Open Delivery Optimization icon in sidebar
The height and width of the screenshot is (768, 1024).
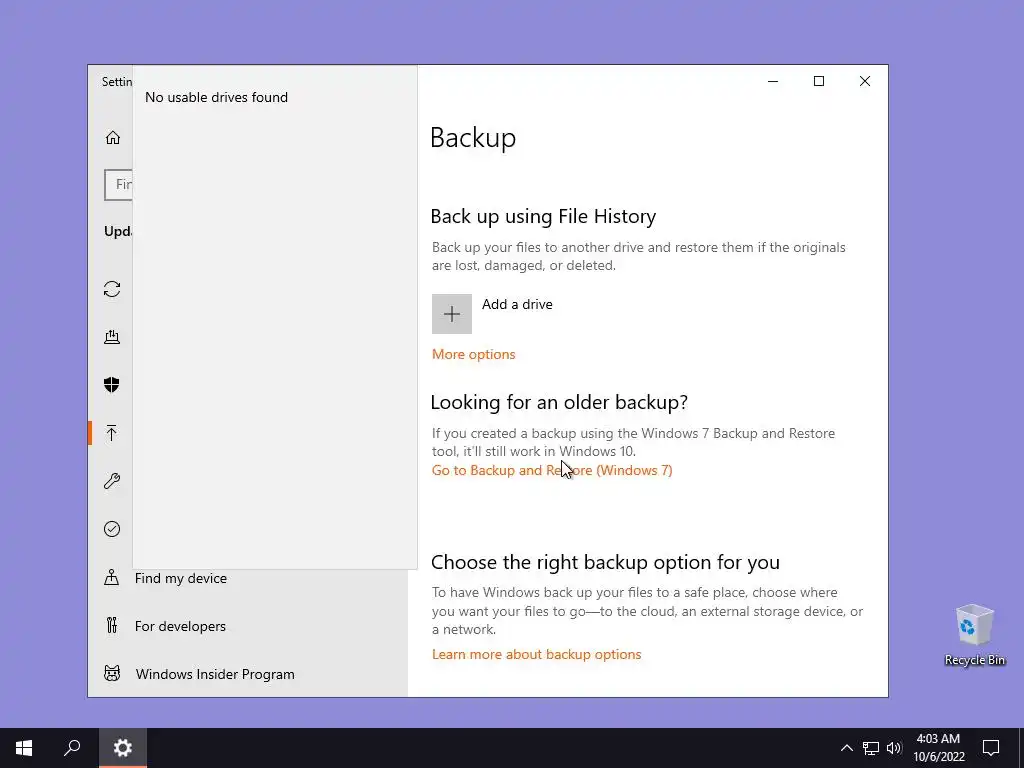[x=112, y=337]
